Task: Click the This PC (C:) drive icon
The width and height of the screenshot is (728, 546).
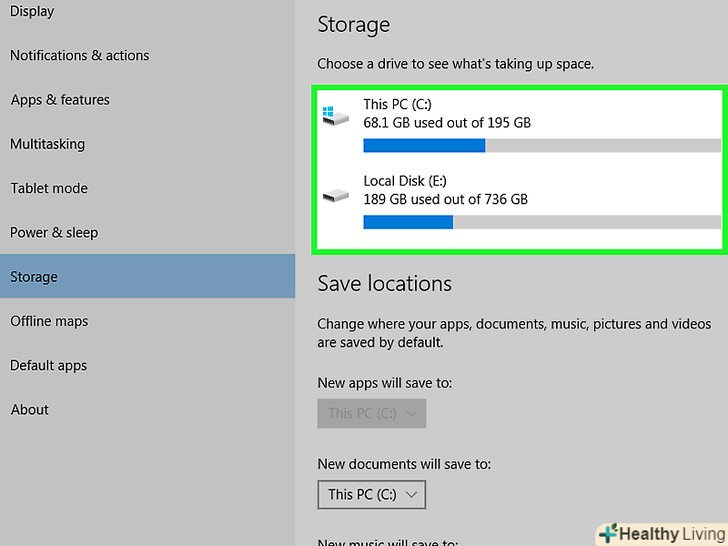Action: 336,116
